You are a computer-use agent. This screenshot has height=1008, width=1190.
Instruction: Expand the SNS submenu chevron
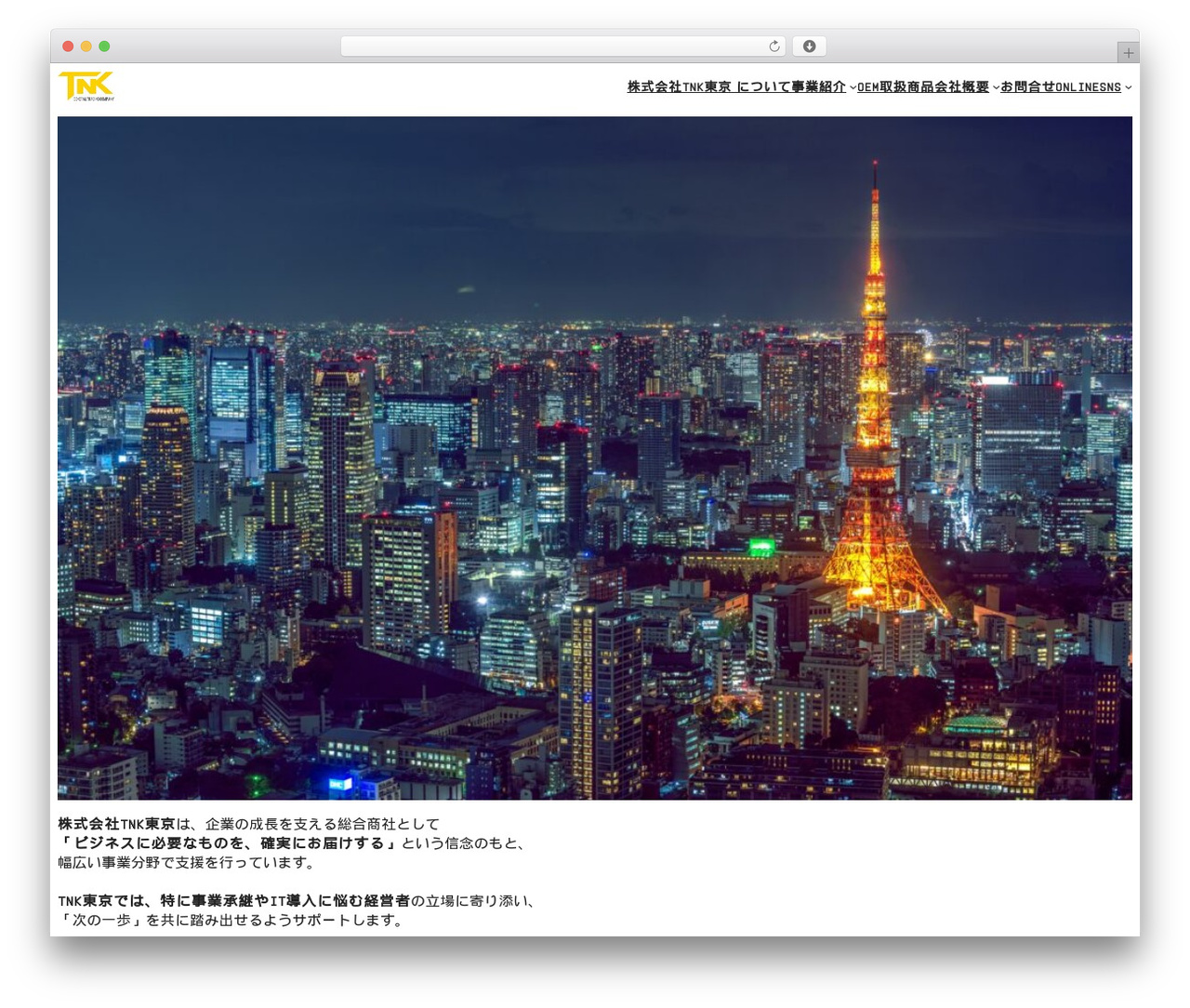tap(1128, 87)
